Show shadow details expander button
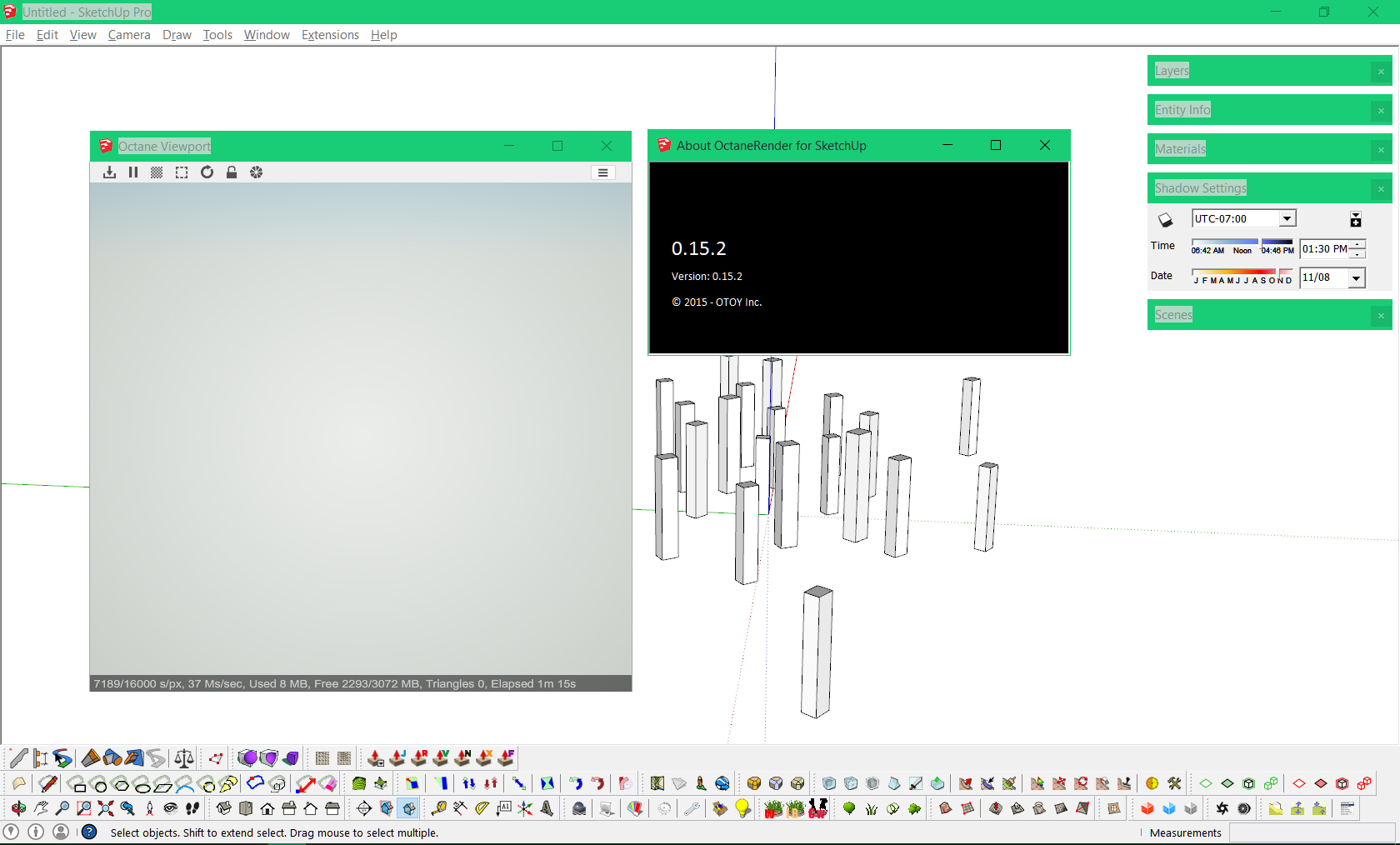The image size is (1400, 845). pyautogui.click(x=1356, y=219)
